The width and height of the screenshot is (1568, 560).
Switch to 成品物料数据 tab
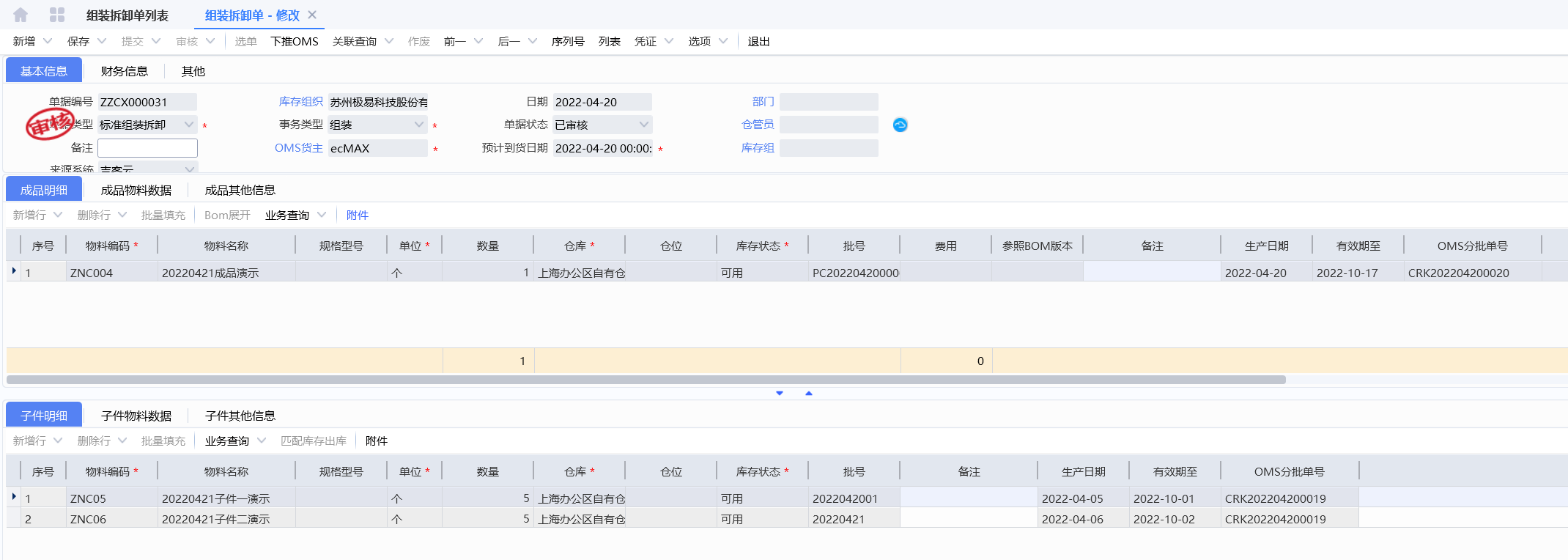pyautogui.click(x=136, y=191)
